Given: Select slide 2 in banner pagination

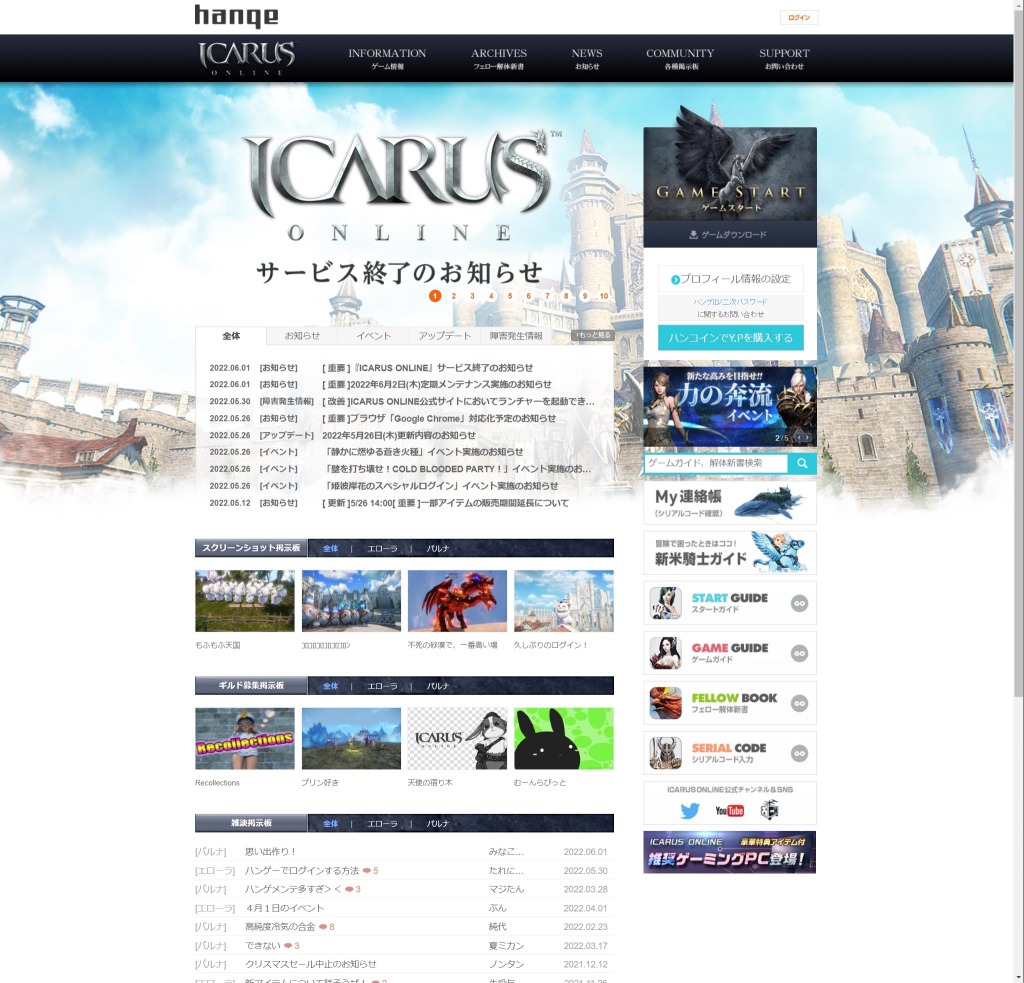Looking at the screenshot, I should pyautogui.click(x=454, y=296).
